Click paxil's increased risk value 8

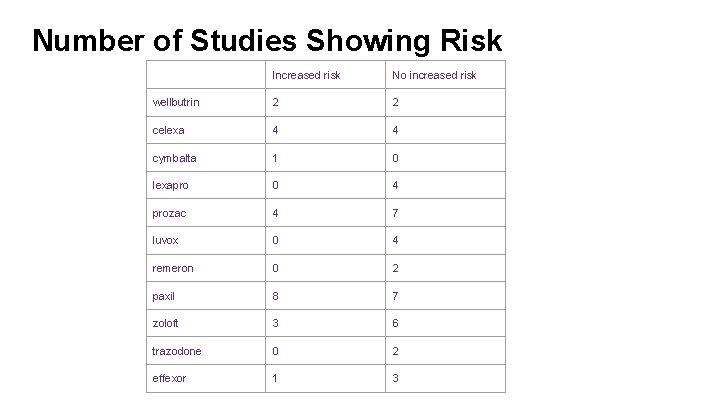(x=275, y=296)
